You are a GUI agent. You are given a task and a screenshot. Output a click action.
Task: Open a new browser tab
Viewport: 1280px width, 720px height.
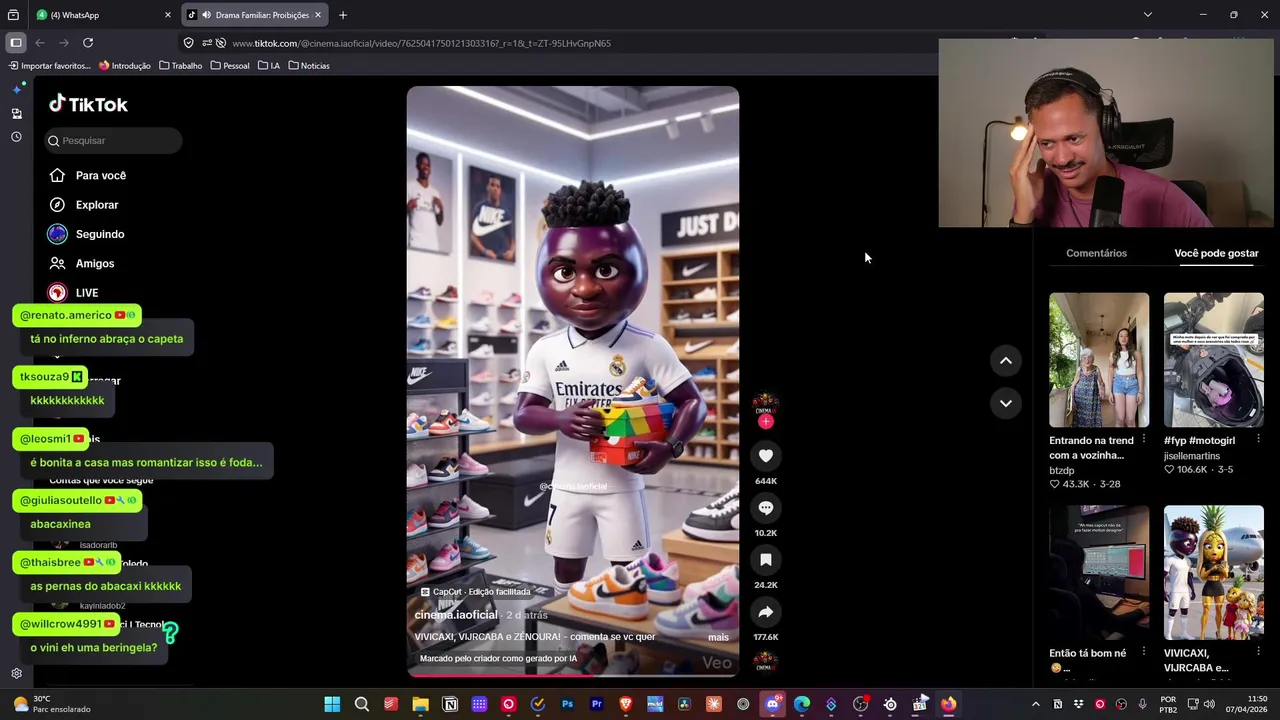coord(343,15)
